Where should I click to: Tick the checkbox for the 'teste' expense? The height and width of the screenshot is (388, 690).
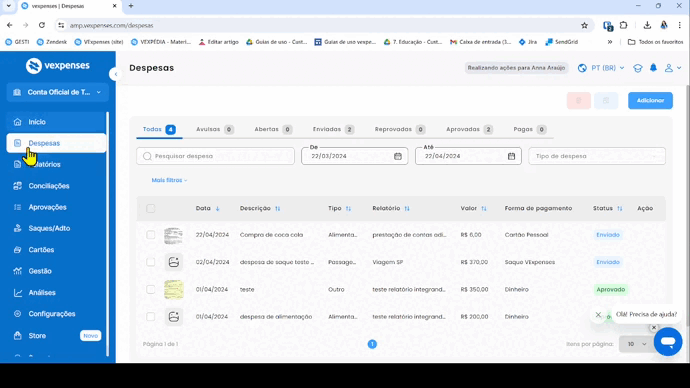point(150,289)
